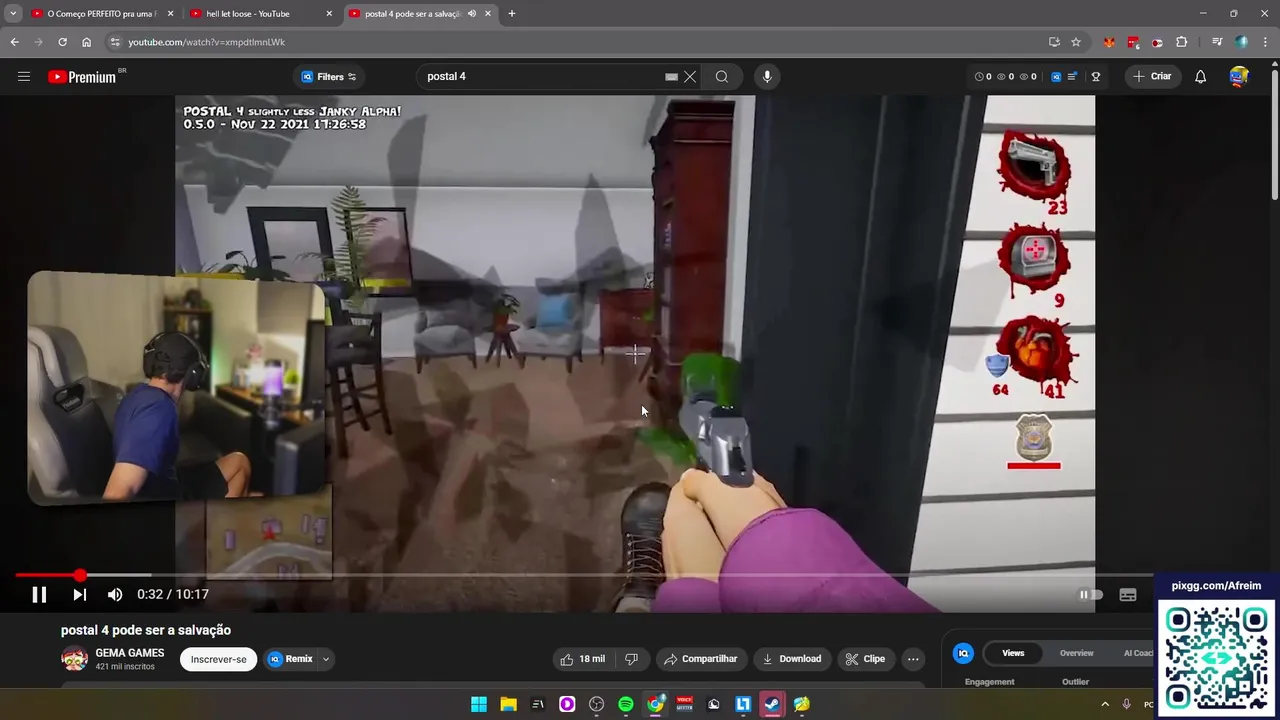Show hidden system tray icons chevron

pos(1105,704)
